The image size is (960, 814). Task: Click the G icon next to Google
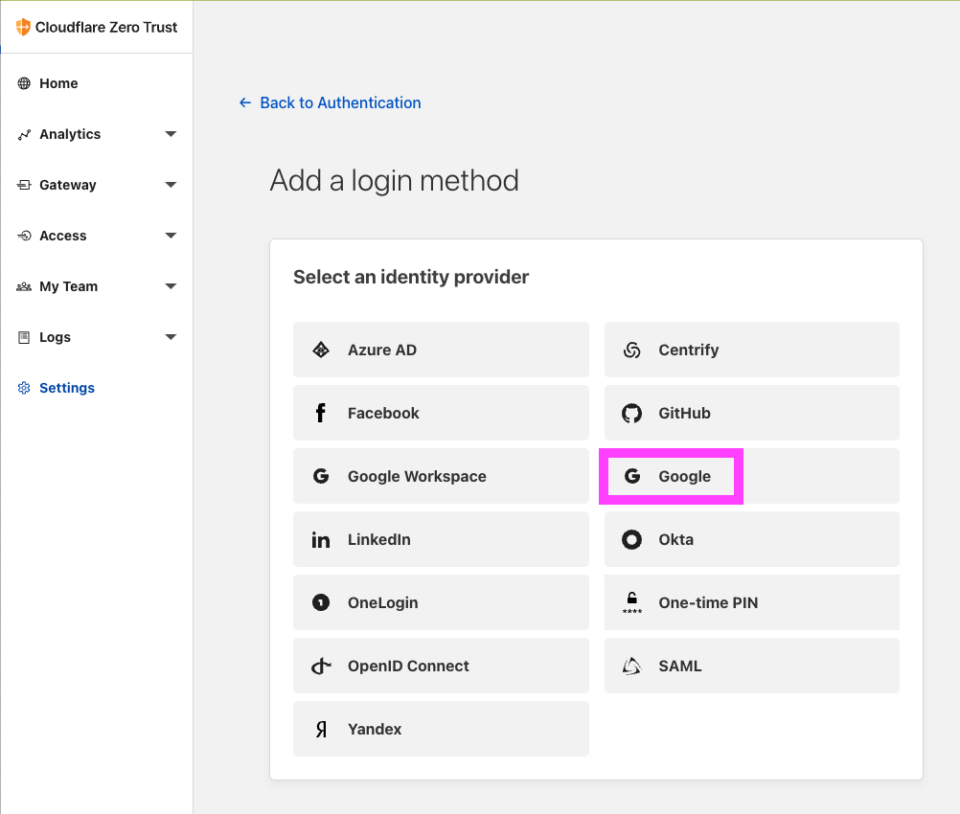(632, 476)
